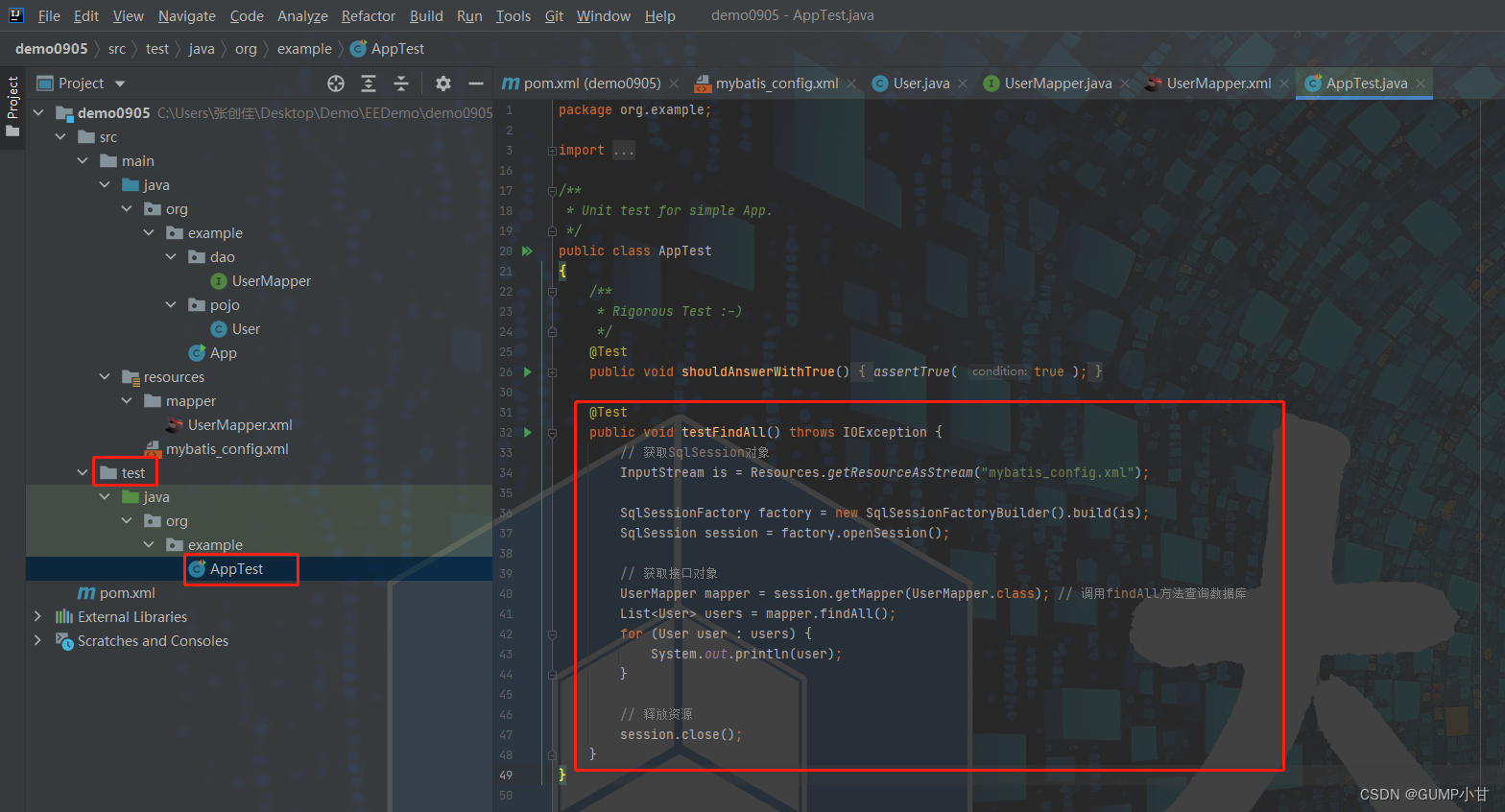
Task: Select User class in the pojo package
Action: tap(235, 329)
